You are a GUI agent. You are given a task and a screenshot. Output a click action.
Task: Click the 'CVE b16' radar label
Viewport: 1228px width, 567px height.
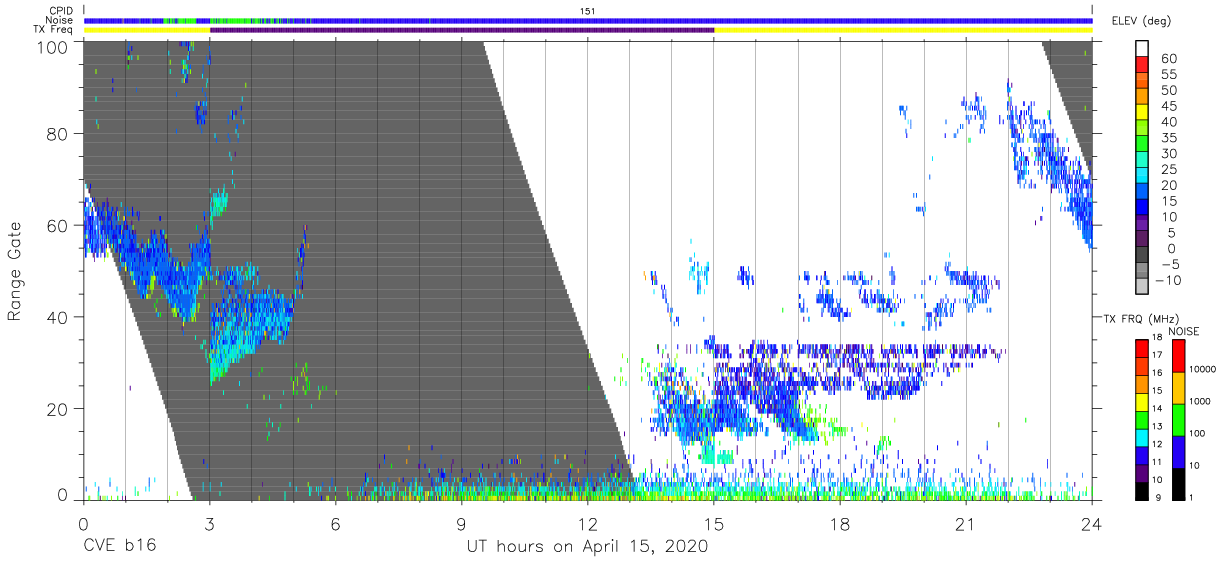[x=119, y=547]
